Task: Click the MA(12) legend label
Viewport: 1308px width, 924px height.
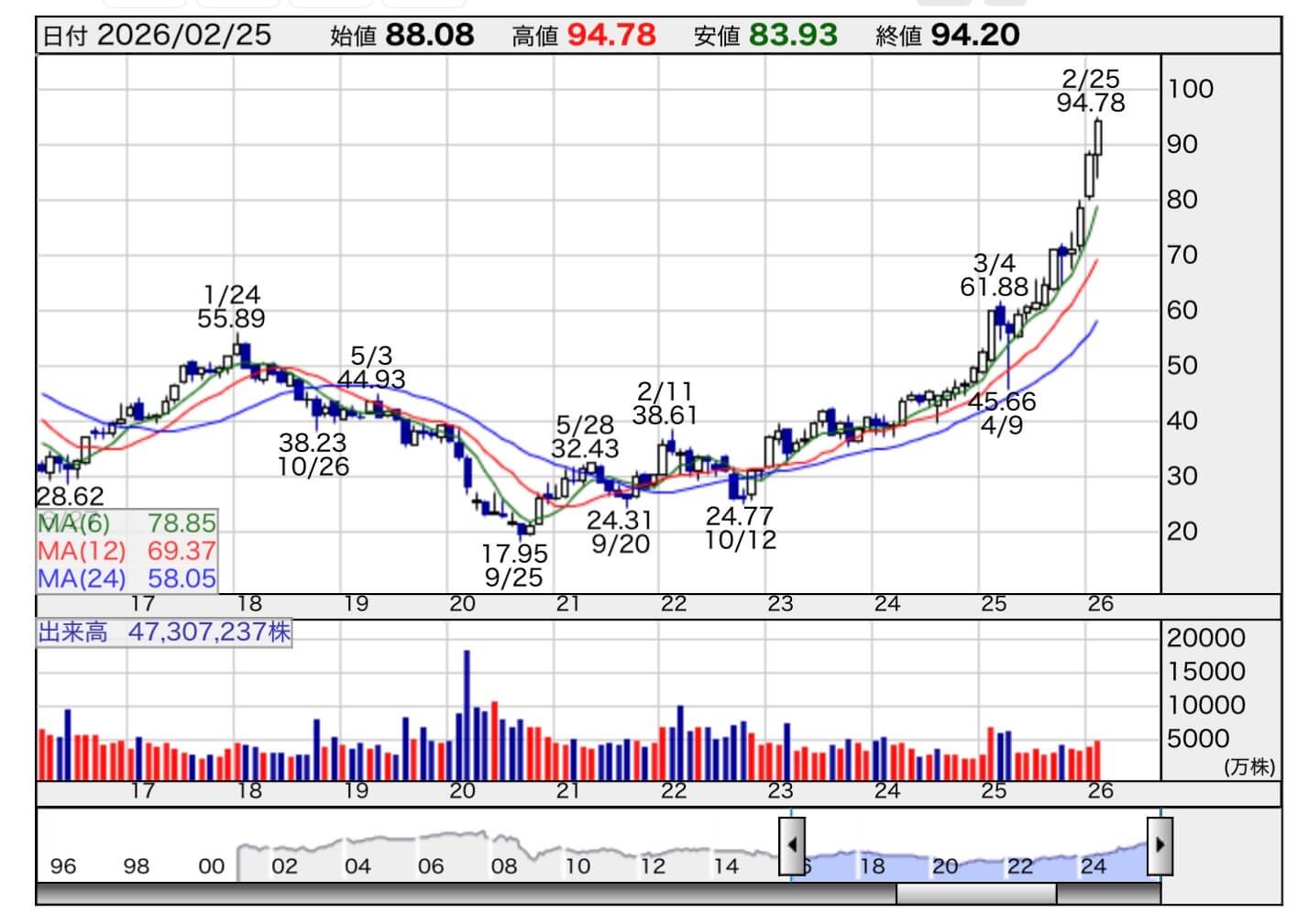Action: tap(81, 551)
